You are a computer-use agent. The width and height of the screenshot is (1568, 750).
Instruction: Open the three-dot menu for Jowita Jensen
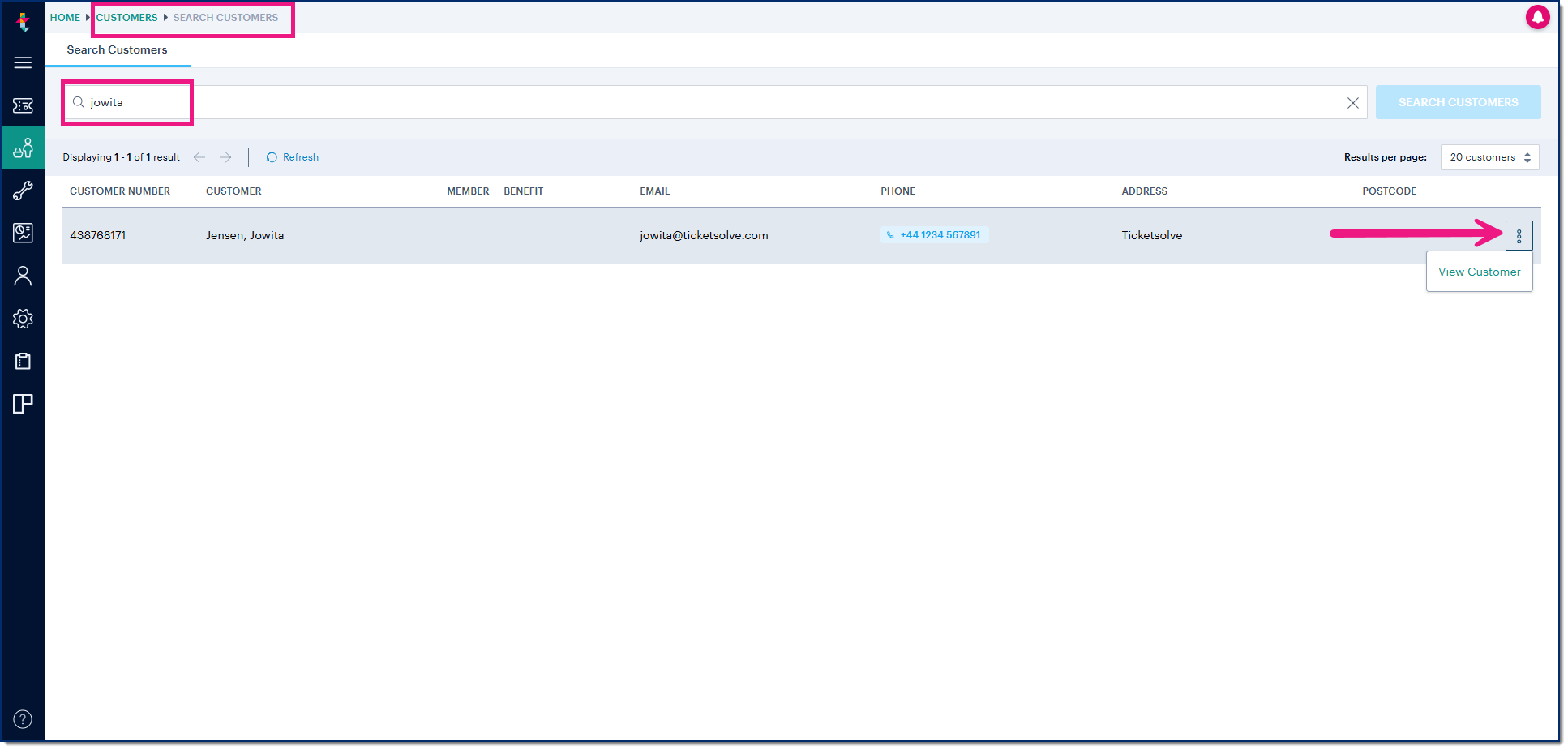(1519, 236)
